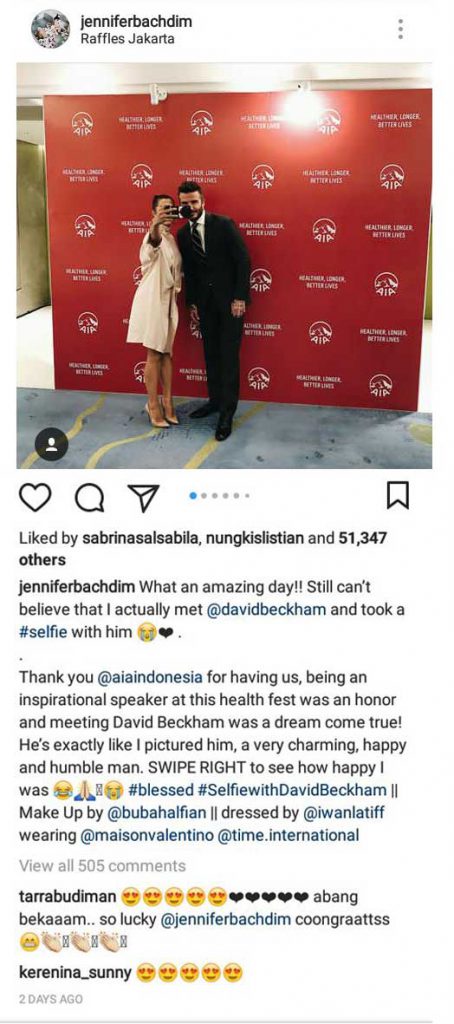The height and width of the screenshot is (1024, 454).
Task: Open tarrabudiman commenter profile
Action: (67, 897)
